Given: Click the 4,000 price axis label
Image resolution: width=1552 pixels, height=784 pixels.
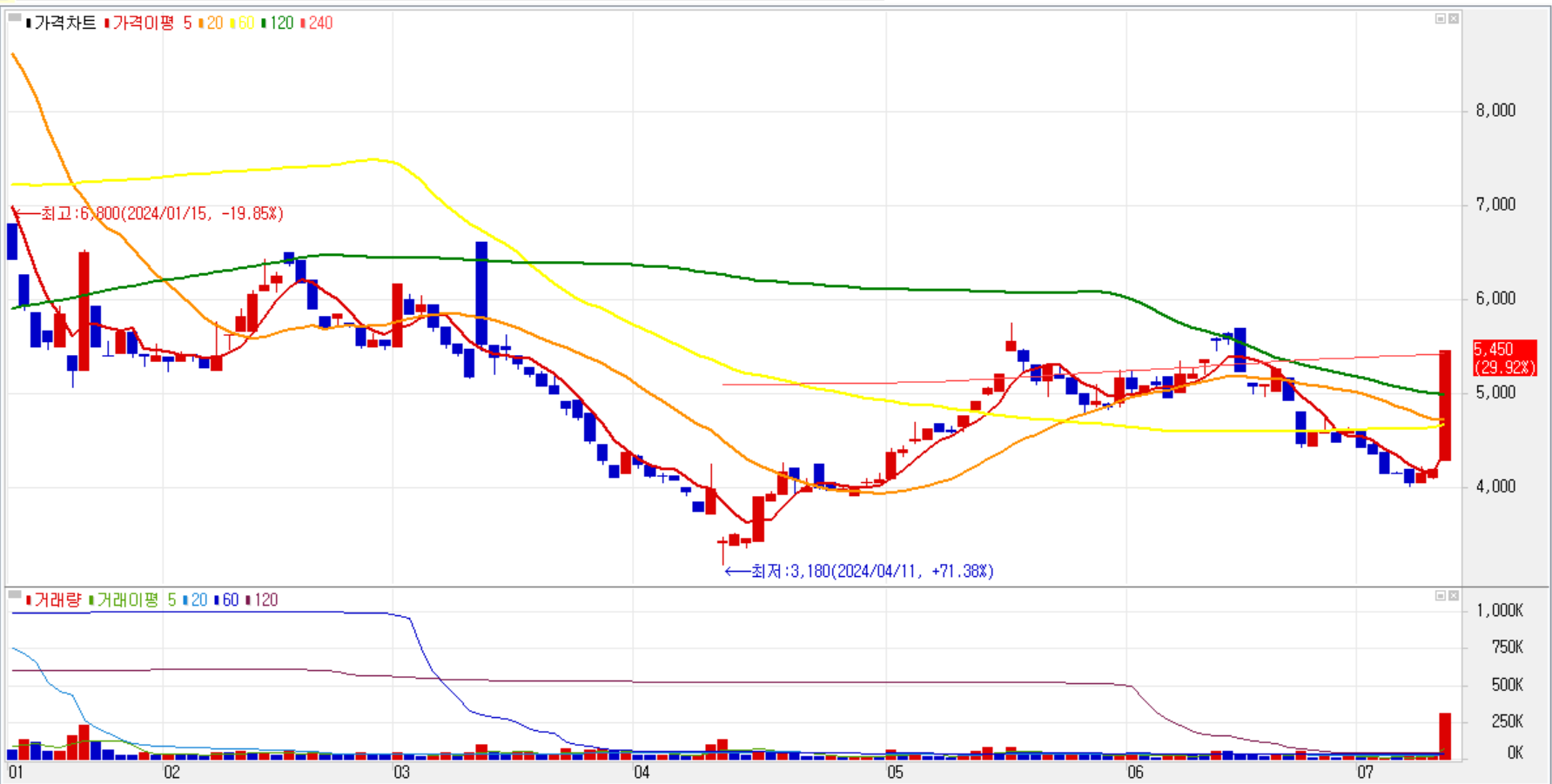Looking at the screenshot, I should 1495,486.
